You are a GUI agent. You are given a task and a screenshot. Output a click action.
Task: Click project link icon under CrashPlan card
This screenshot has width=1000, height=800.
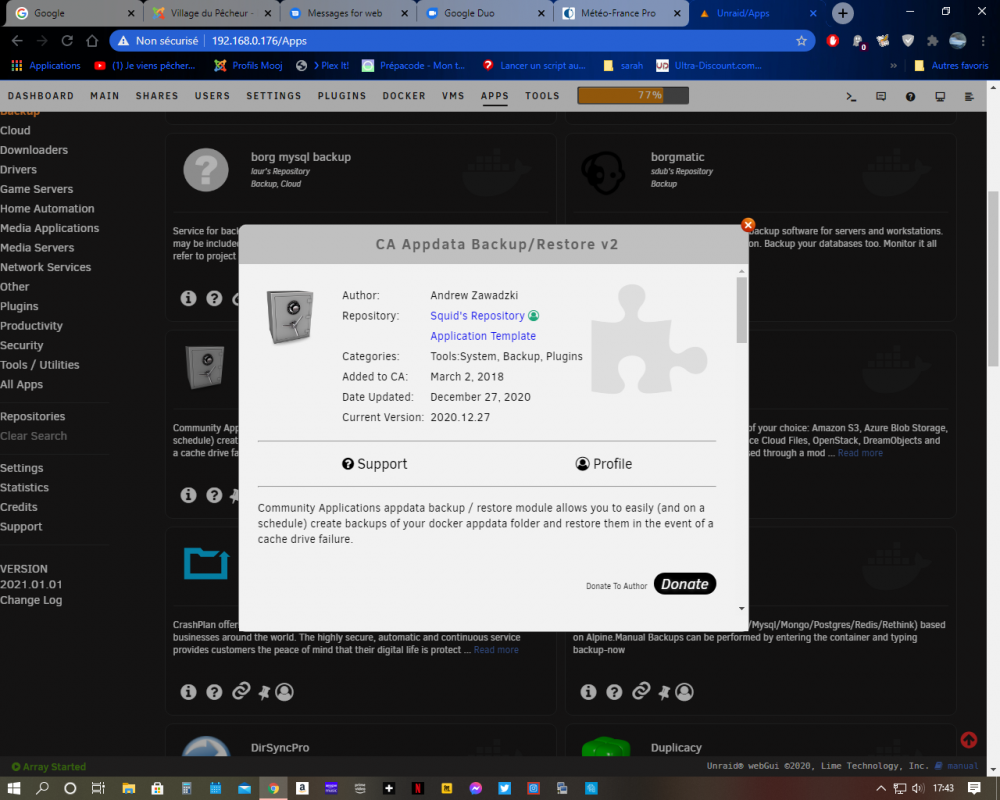tap(241, 691)
